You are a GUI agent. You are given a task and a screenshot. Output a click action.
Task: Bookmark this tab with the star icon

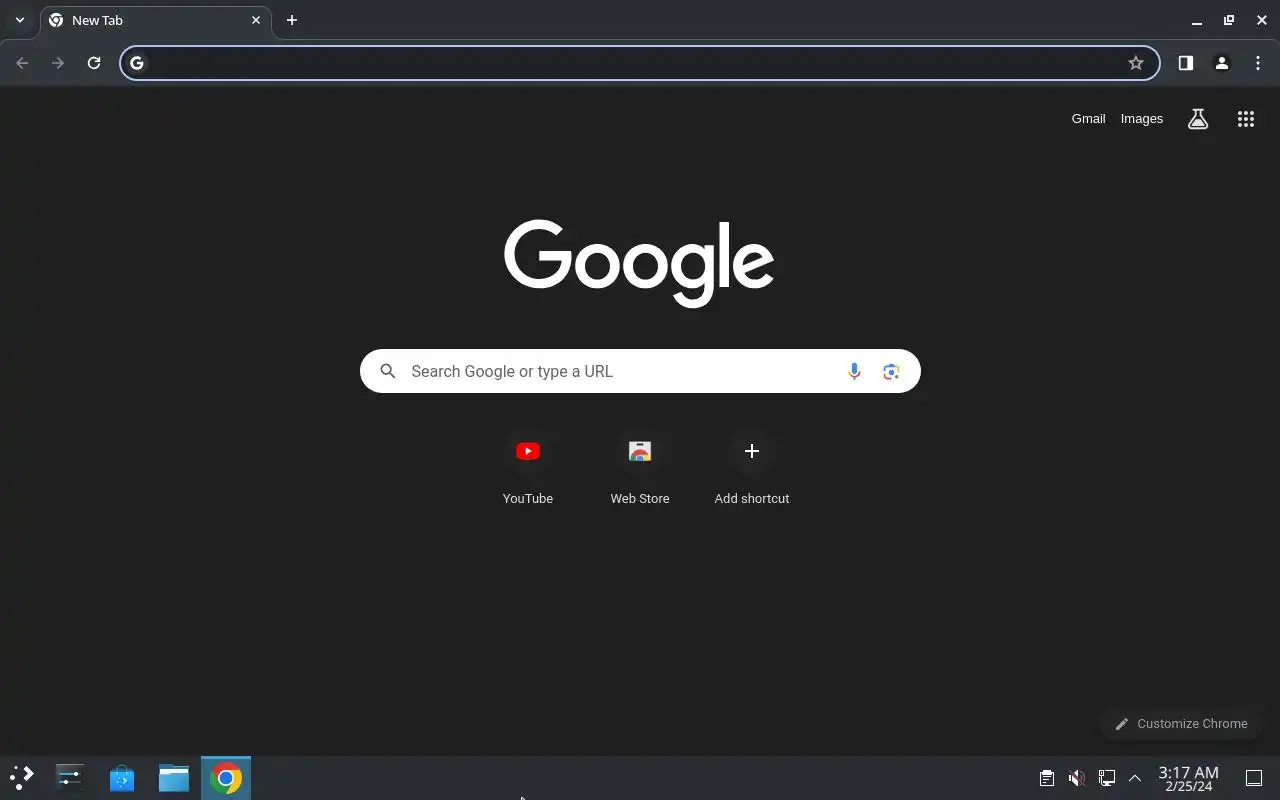[1136, 63]
